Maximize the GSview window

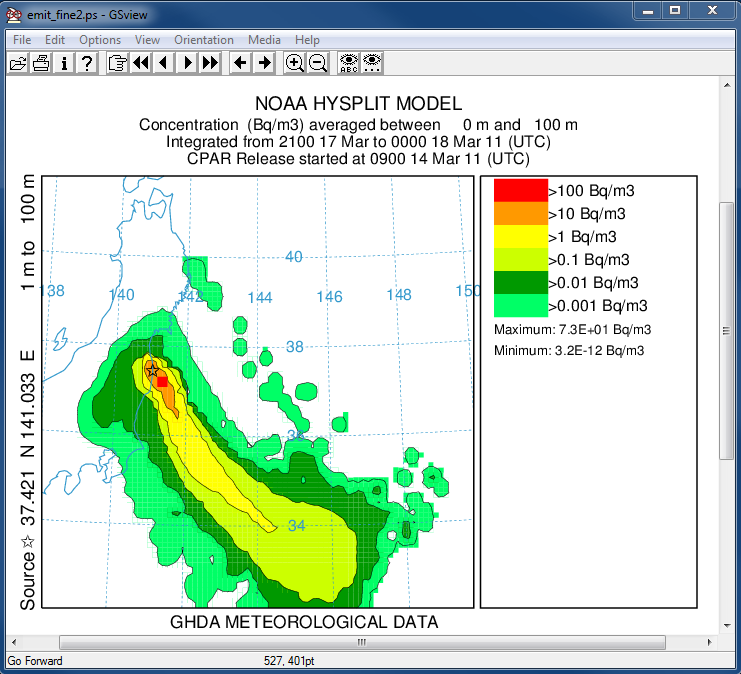(x=675, y=11)
